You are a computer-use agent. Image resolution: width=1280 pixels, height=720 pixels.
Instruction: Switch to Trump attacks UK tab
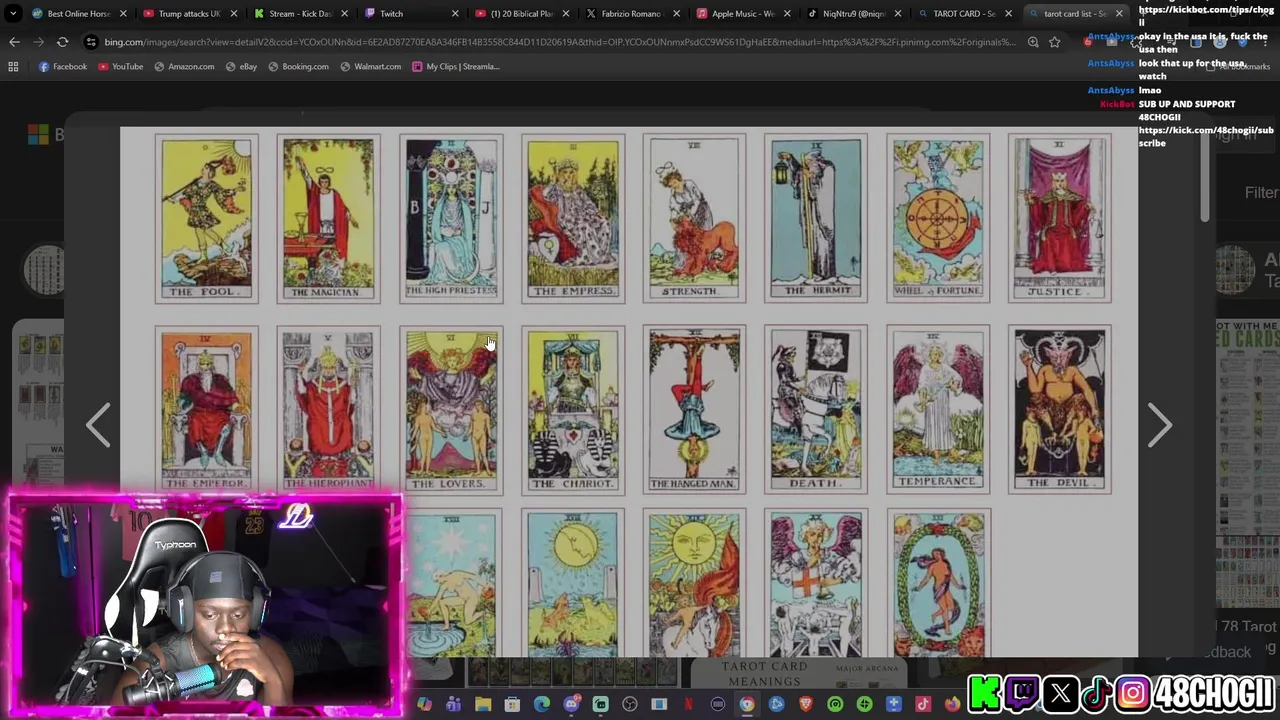188,14
